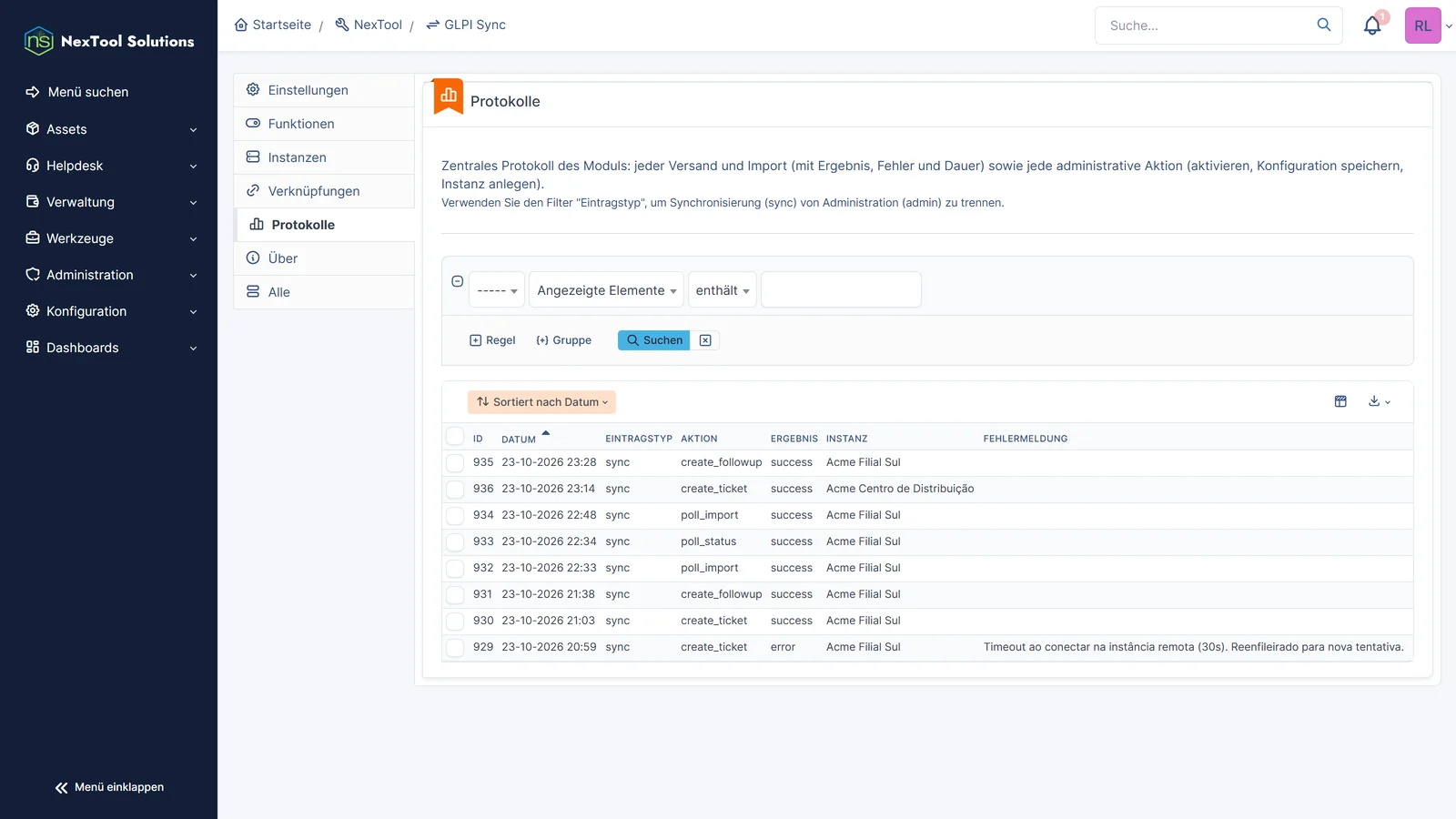Sort by the DATUM column header
Screen dimensions: 1456x819
click(519, 439)
